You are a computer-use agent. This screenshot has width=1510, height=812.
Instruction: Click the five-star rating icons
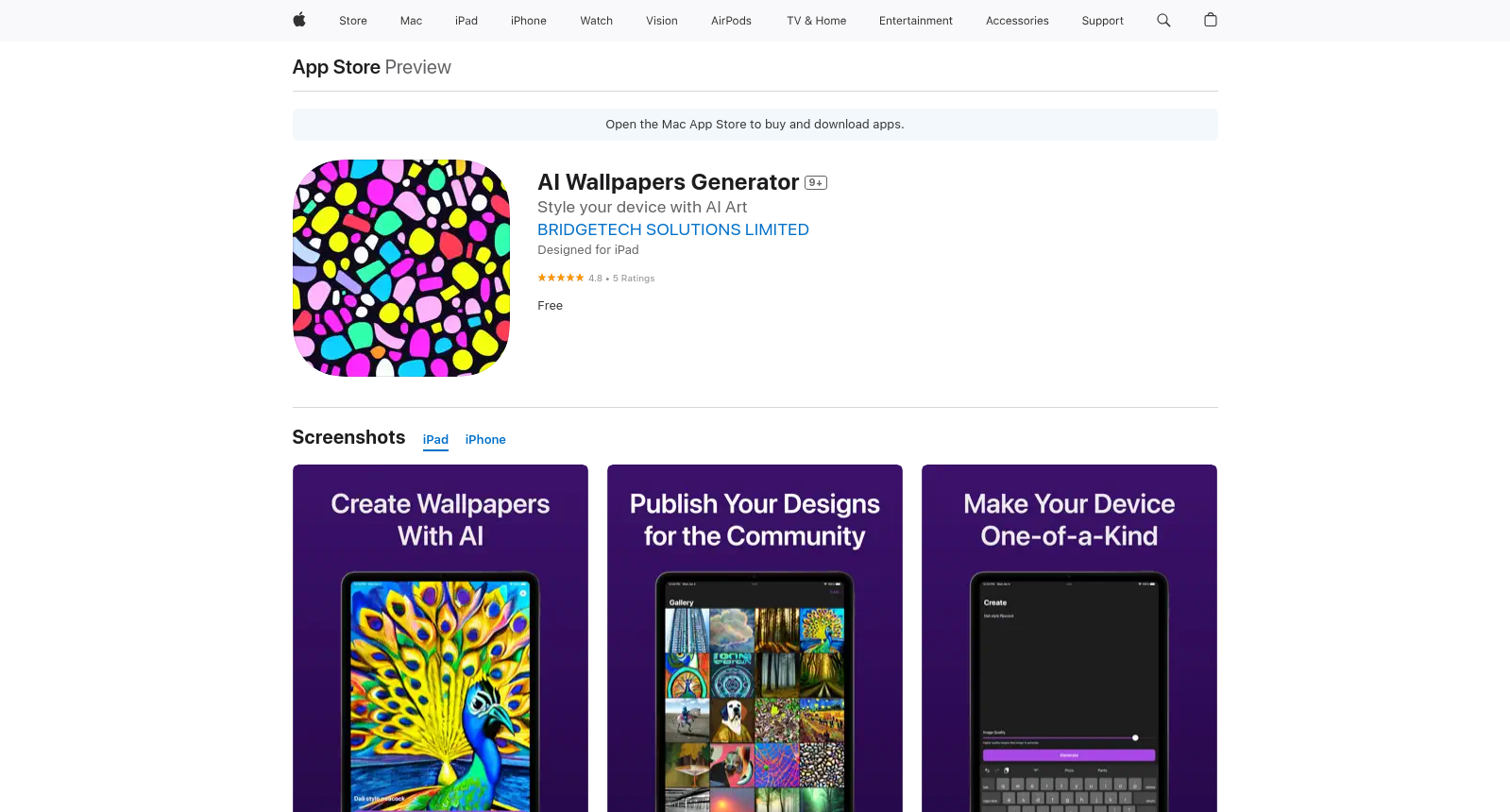tap(561, 278)
